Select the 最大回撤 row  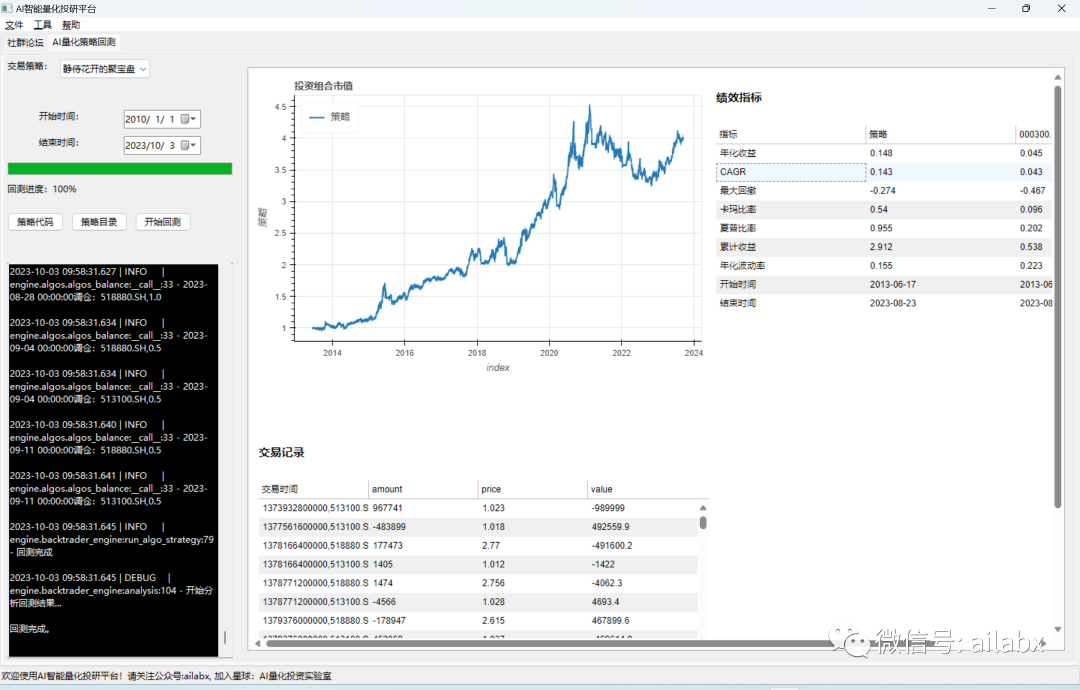coord(884,191)
